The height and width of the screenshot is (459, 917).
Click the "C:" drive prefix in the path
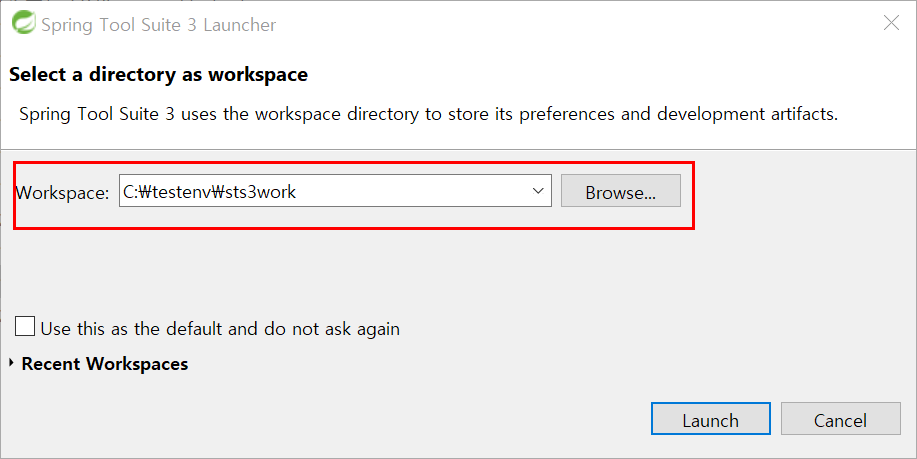tap(130, 192)
